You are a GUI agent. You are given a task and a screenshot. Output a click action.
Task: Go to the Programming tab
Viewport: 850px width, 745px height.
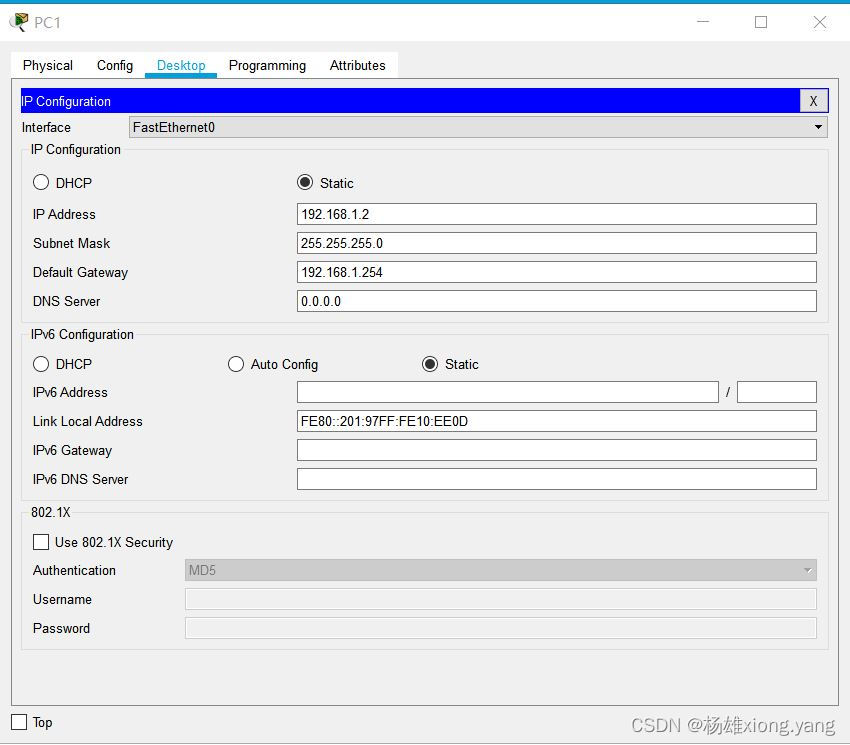[267, 65]
